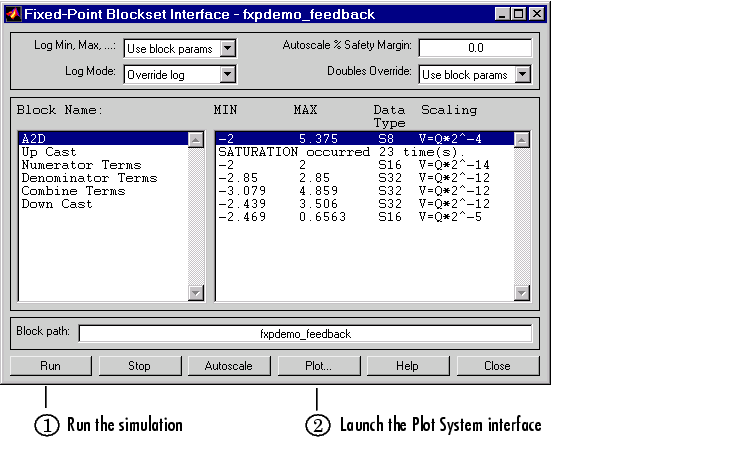
Task: Click the Close button at bottom
Action: [497, 366]
